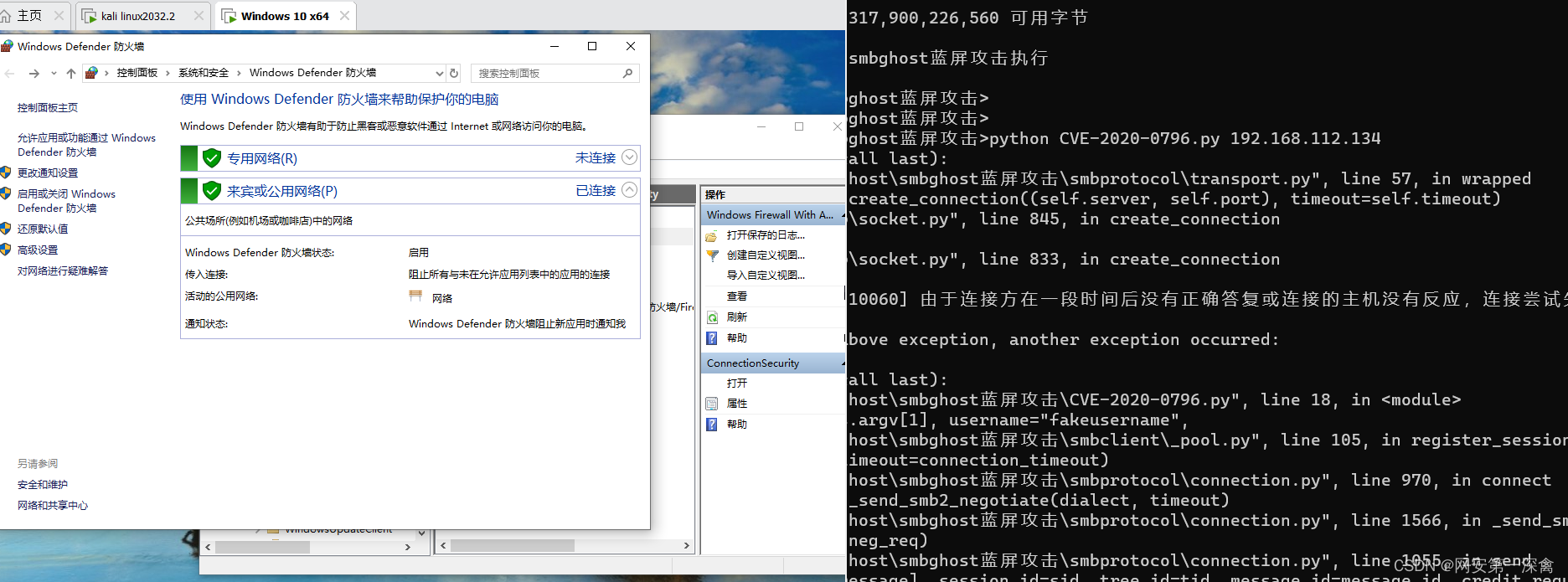Open 允许应用或功能通过 Windows Defender 防火墙

(86, 145)
